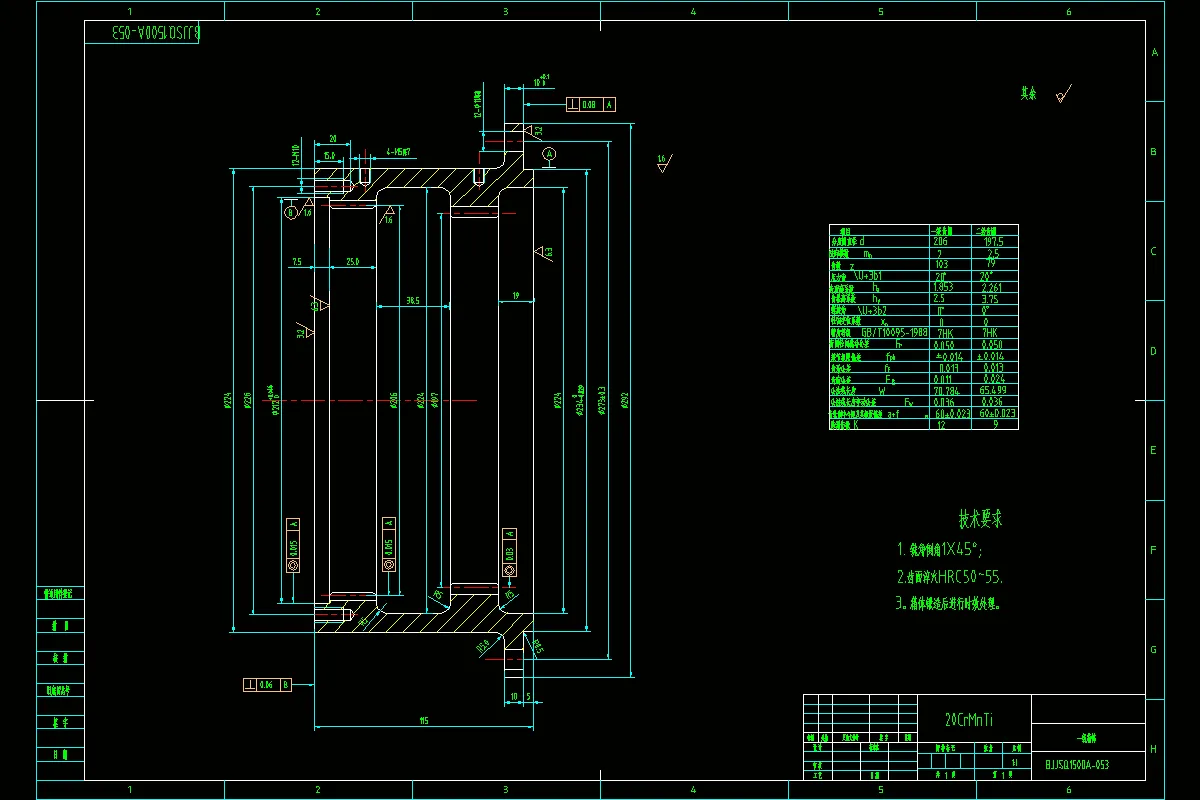Screen dimensions: 1200x800
Task: Select note 2 containing HRC50~55
Action: tap(950, 577)
